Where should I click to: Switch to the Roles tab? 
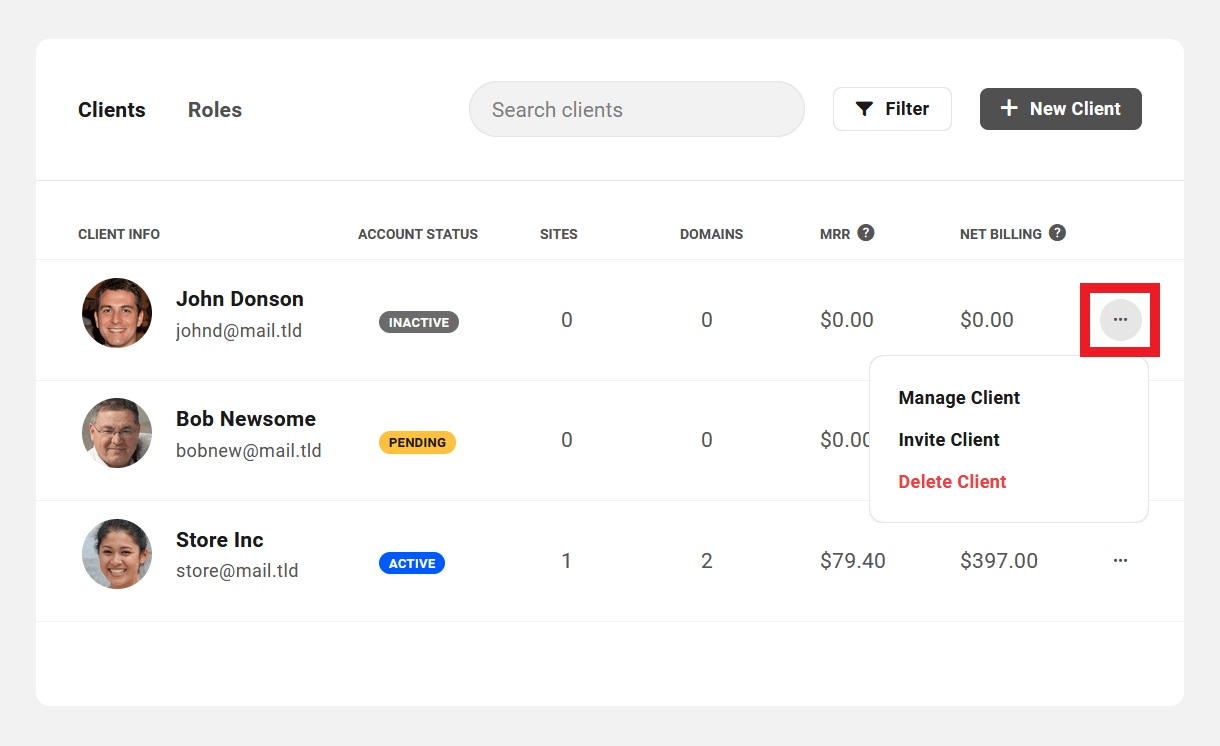click(x=214, y=110)
